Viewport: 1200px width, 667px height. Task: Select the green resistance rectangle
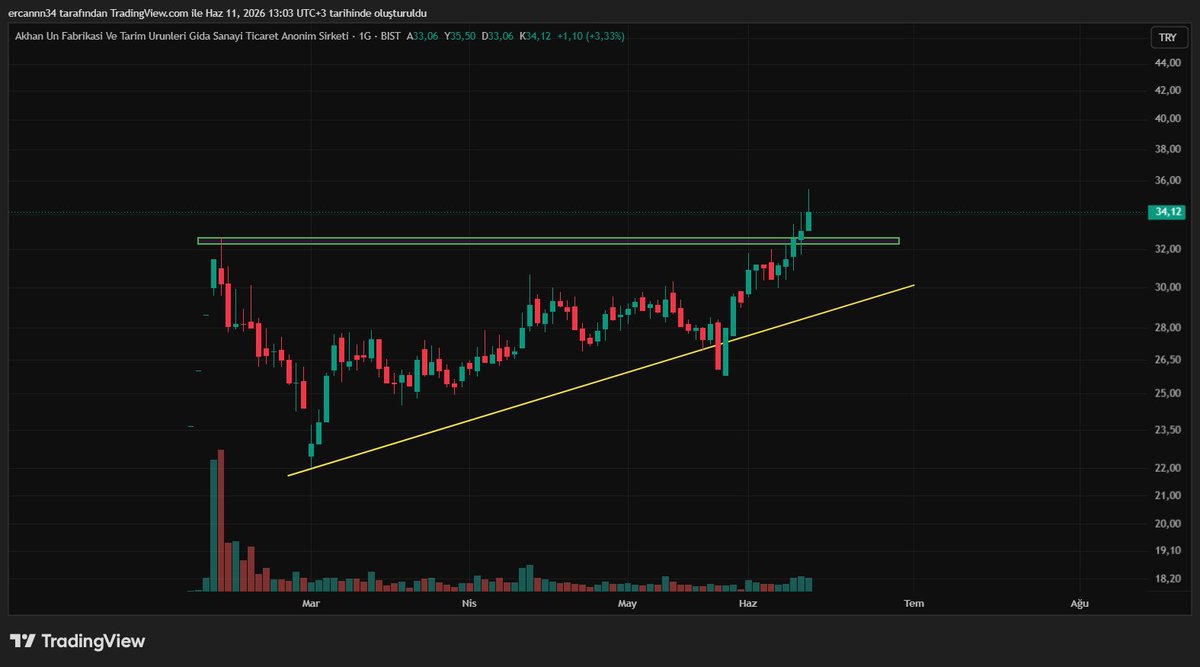(548, 241)
